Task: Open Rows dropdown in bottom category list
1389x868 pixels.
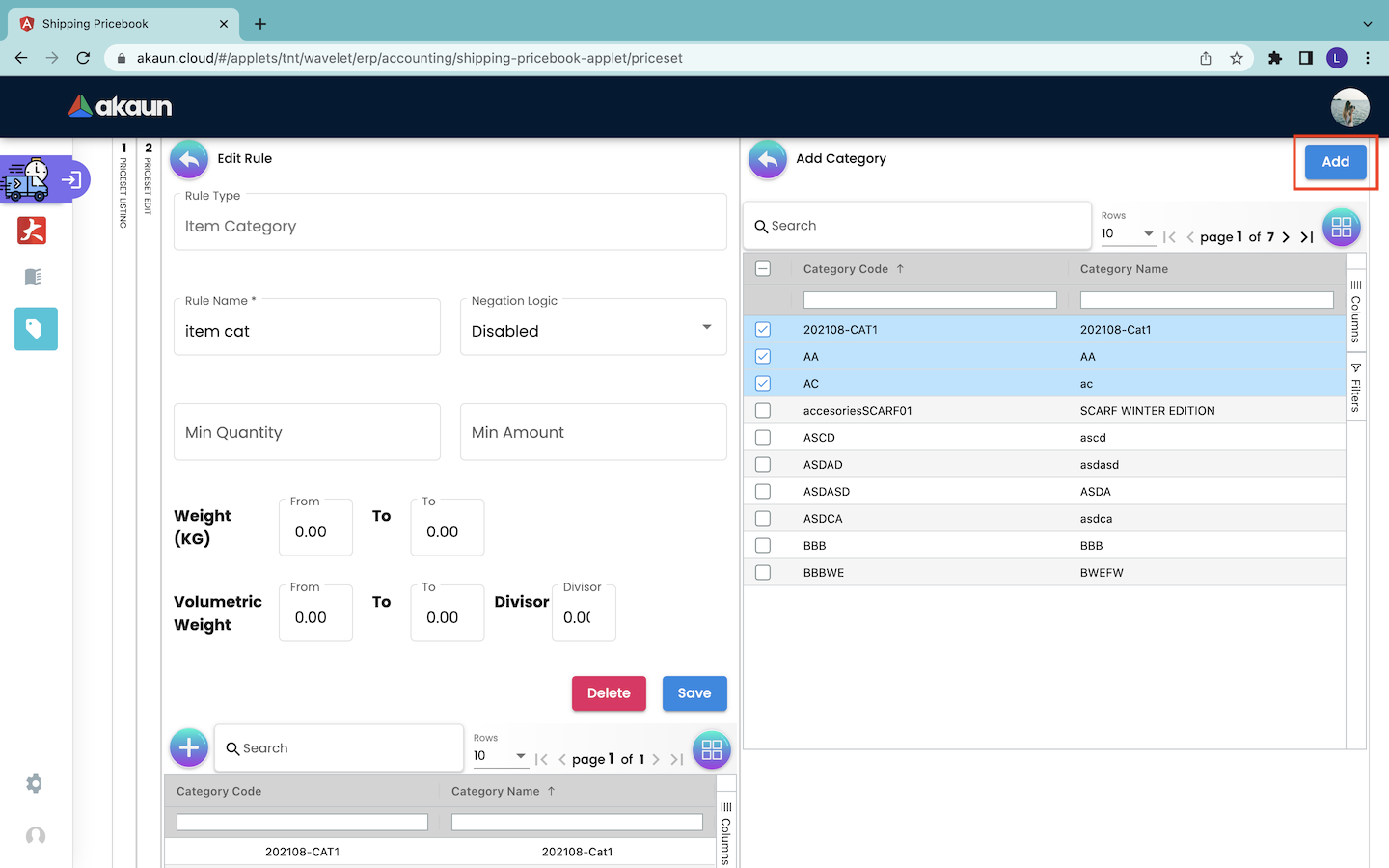Action: 500,756
